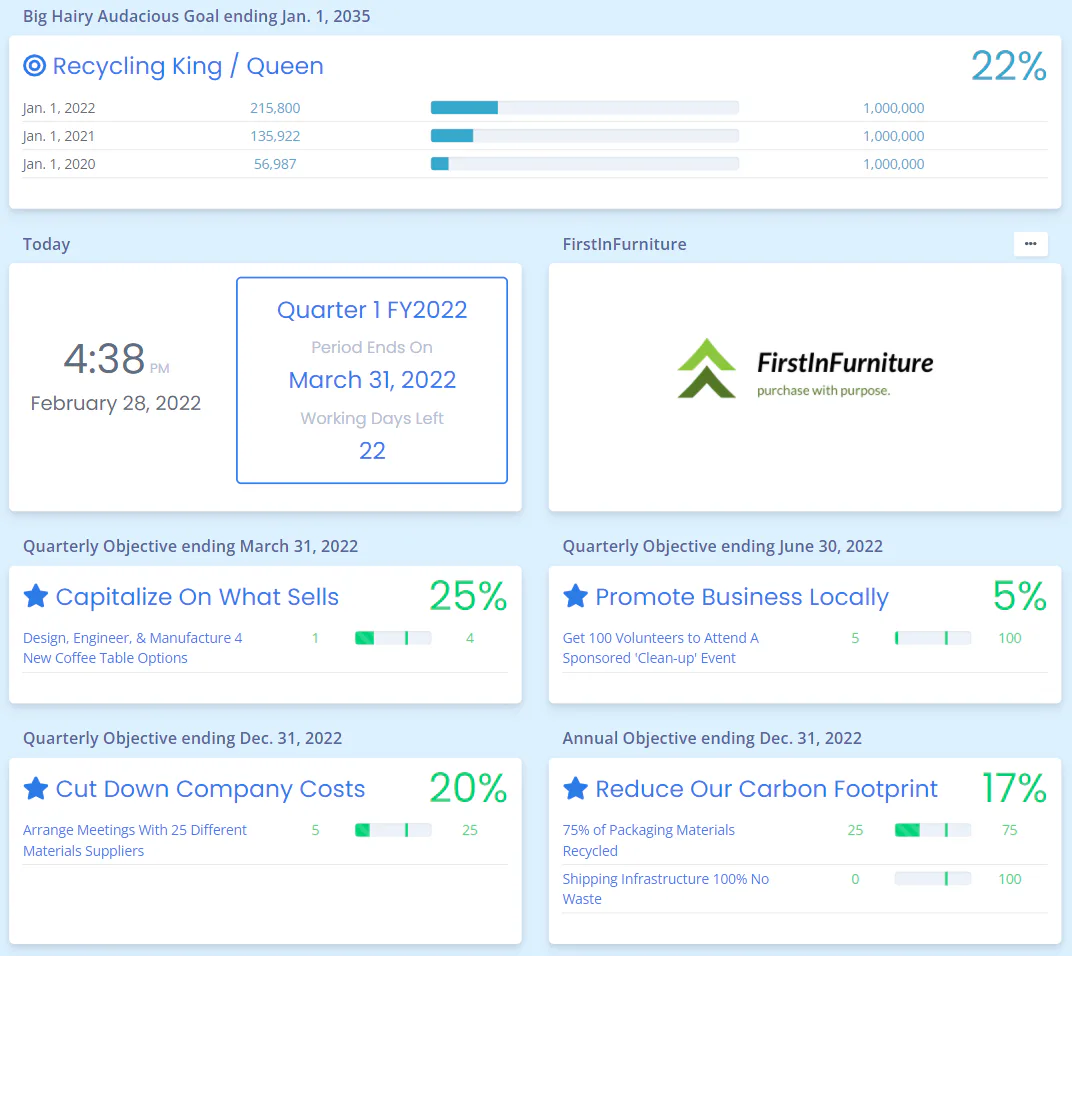Click the 135,922 value

tap(275, 136)
